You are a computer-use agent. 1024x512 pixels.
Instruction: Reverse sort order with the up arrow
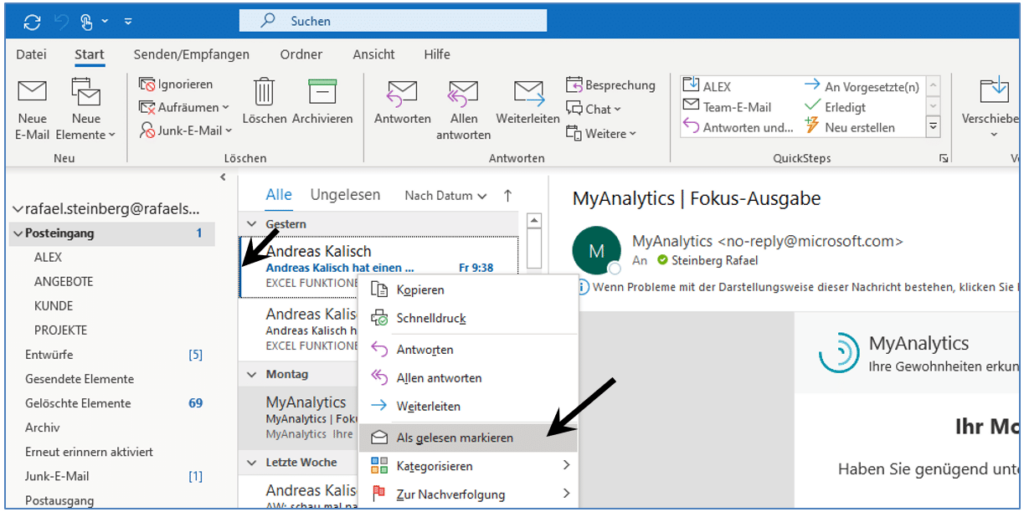507,195
